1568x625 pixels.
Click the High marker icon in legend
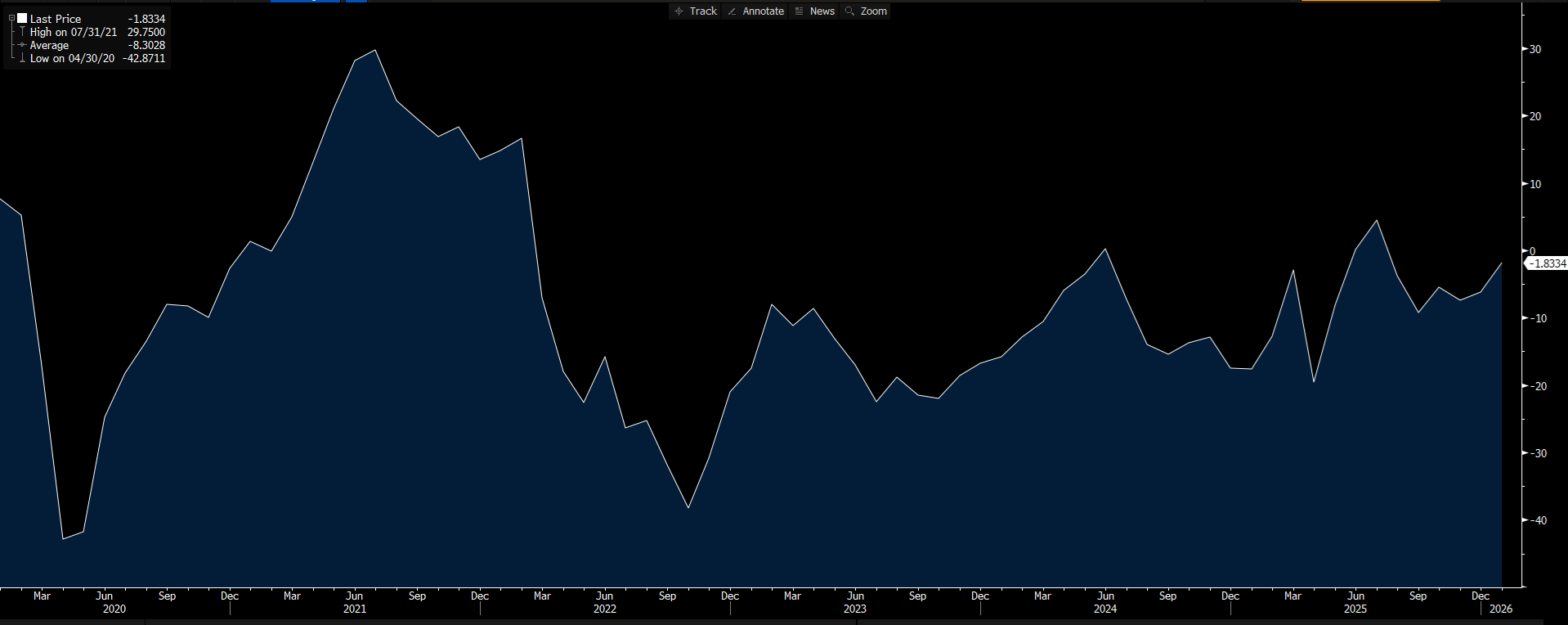22,32
